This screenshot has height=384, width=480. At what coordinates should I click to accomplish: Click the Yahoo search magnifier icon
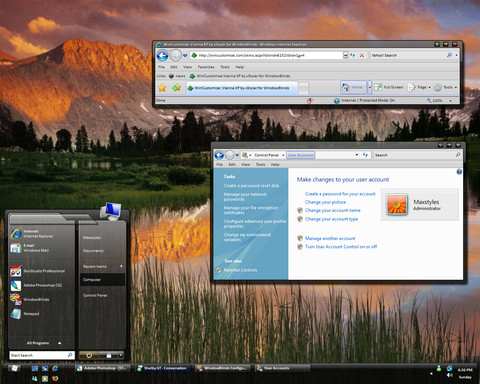[x=449, y=55]
